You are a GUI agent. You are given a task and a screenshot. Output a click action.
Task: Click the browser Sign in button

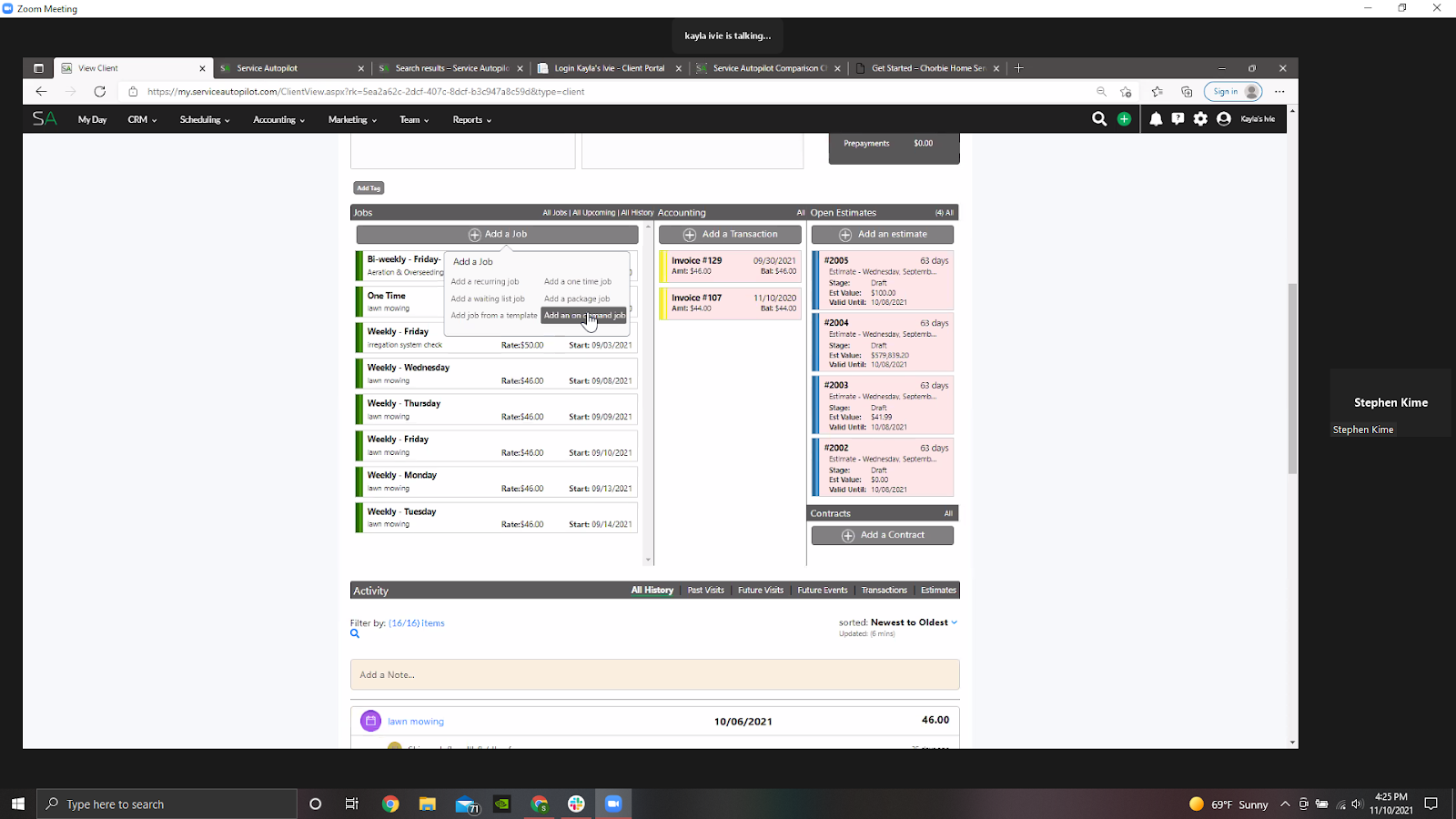1233,92
